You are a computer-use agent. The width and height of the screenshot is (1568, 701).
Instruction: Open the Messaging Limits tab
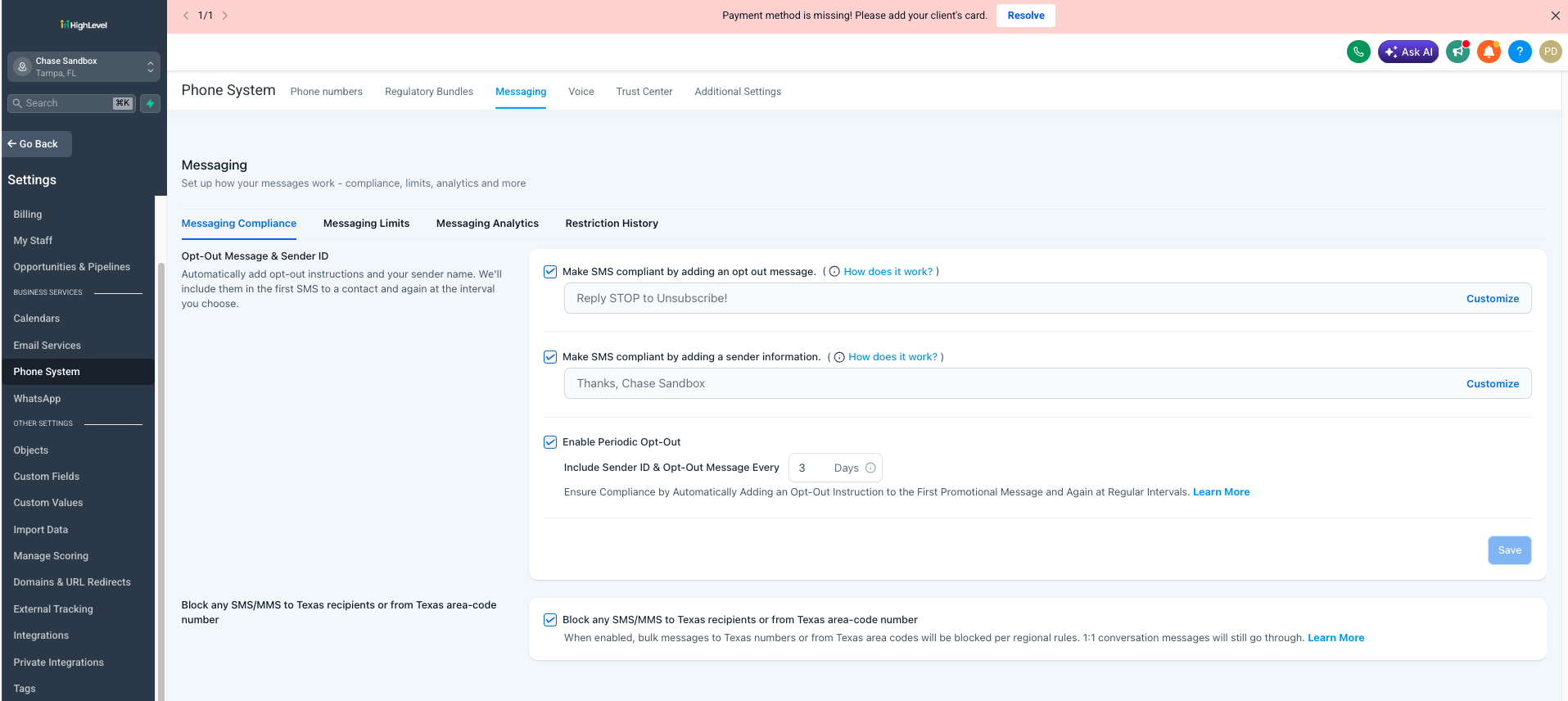click(366, 224)
